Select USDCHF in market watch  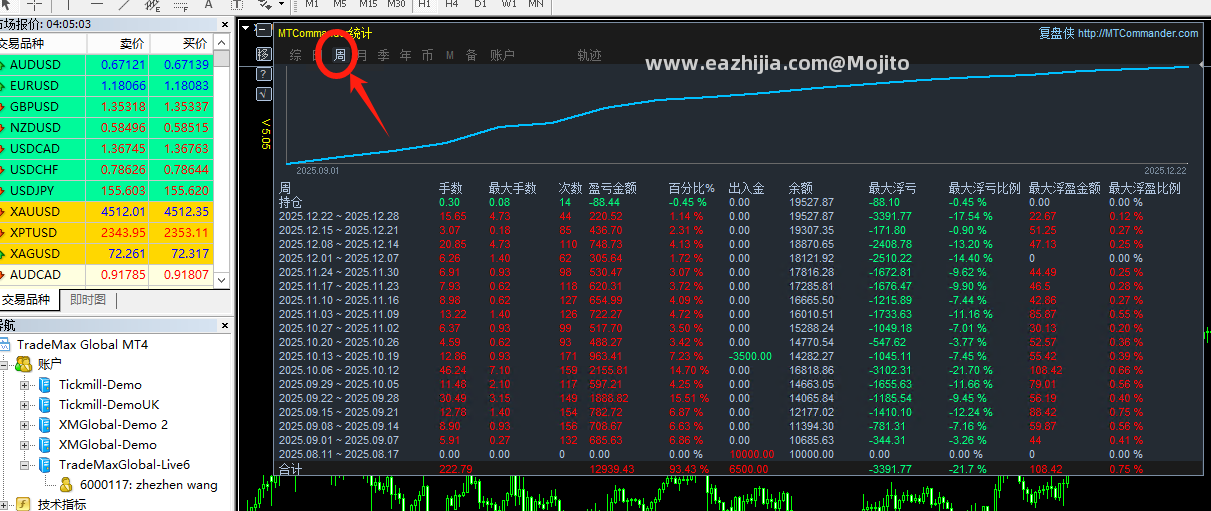107,169
